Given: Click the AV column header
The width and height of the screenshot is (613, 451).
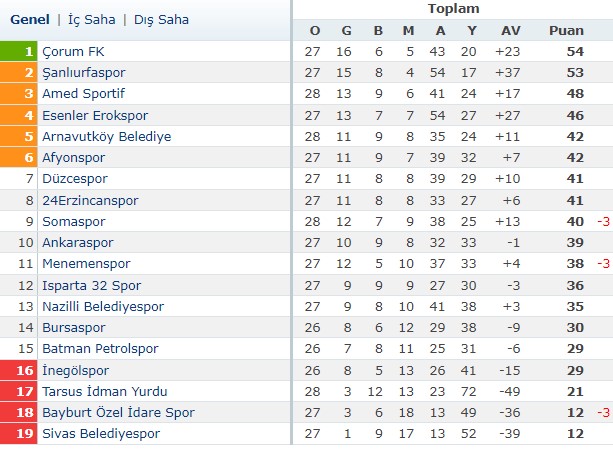Looking at the screenshot, I should 509,30.
